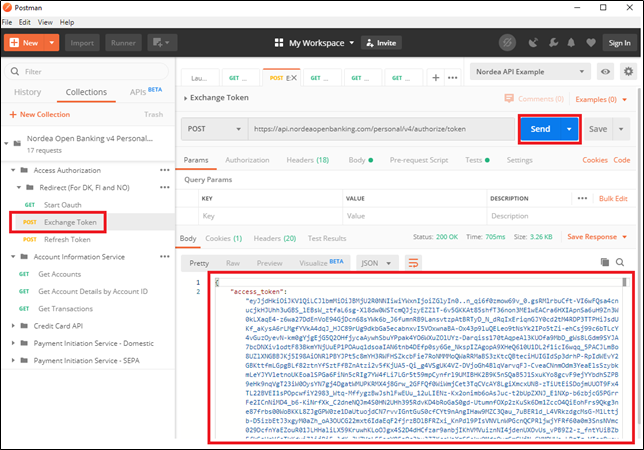Click the collections Filter search field

pyautogui.click(x=87, y=71)
